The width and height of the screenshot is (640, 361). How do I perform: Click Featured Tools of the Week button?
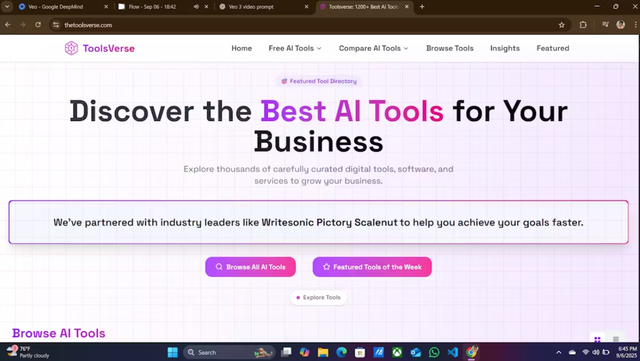pos(372,267)
